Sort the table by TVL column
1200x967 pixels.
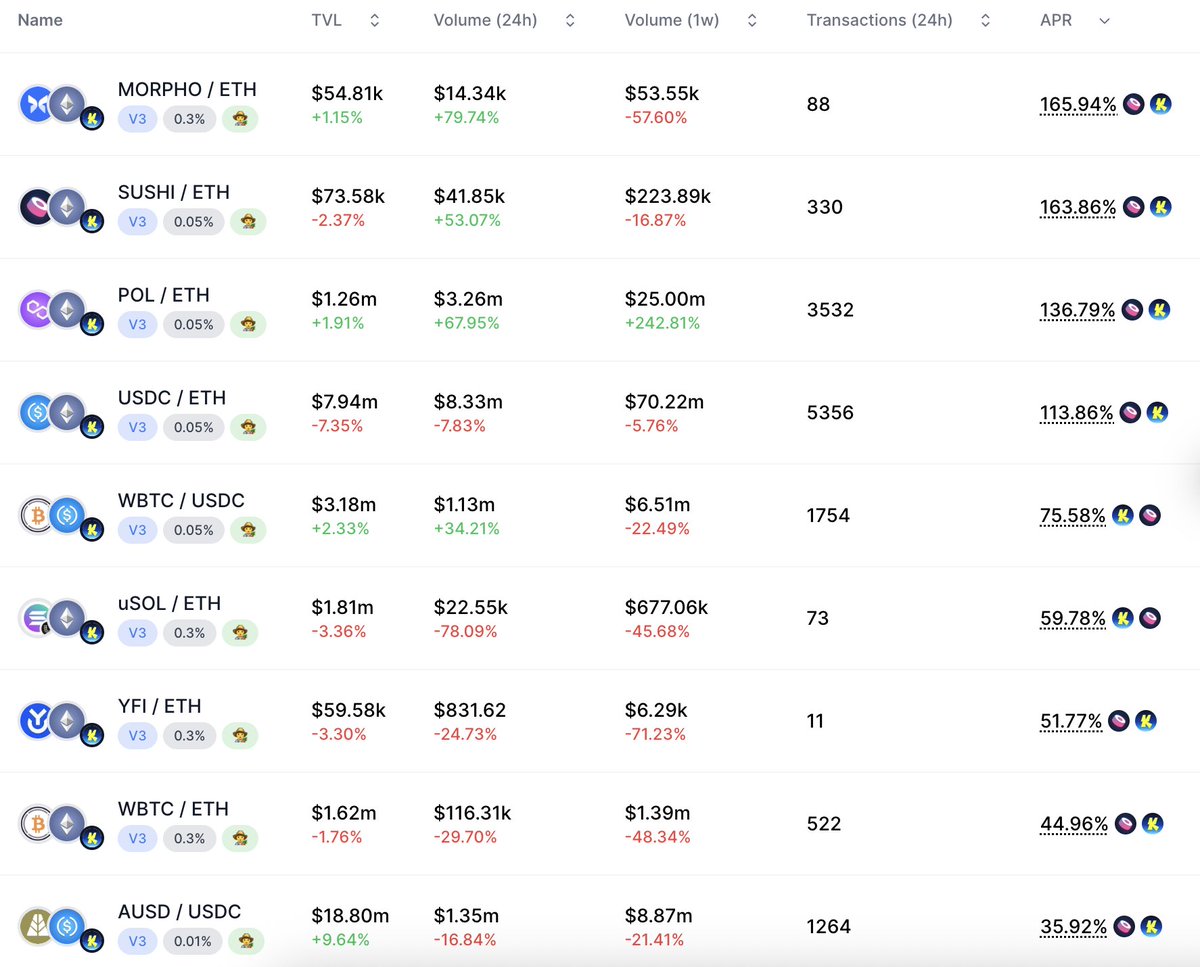tap(374, 20)
